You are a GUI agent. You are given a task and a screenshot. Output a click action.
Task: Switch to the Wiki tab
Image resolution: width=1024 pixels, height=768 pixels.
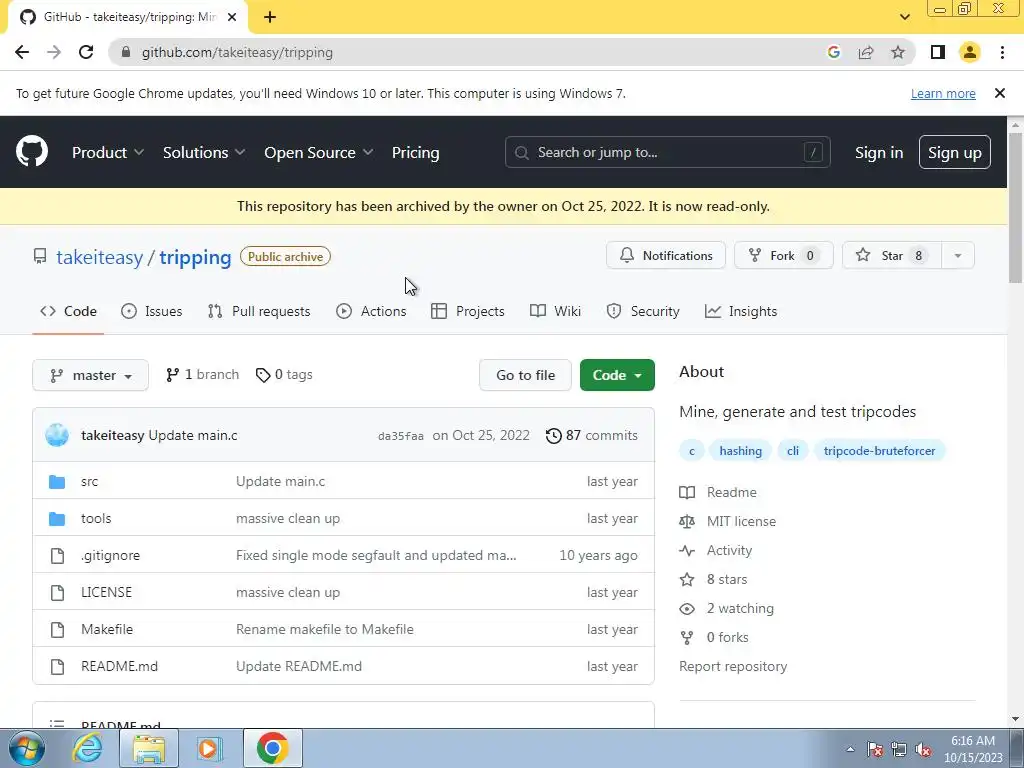click(555, 312)
